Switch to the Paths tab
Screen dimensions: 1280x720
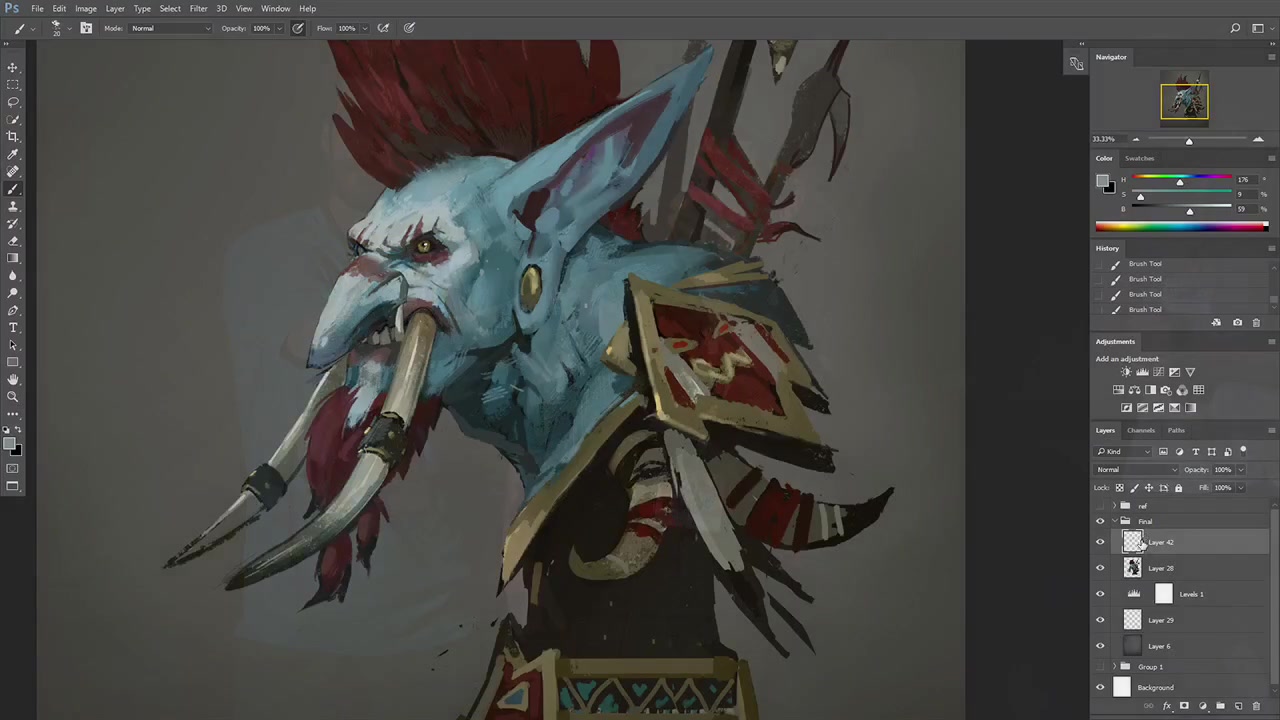pos(1176,430)
